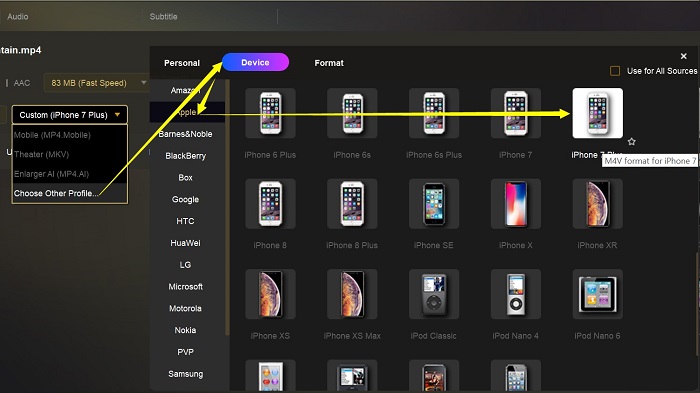This screenshot has width=700, height=393.
Task: Select the iPhone 7 device icon
Action: (x=516, y=113)
